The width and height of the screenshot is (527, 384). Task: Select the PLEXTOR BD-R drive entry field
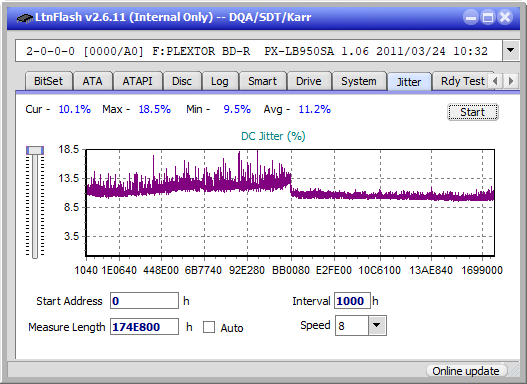tap(258, 51)
